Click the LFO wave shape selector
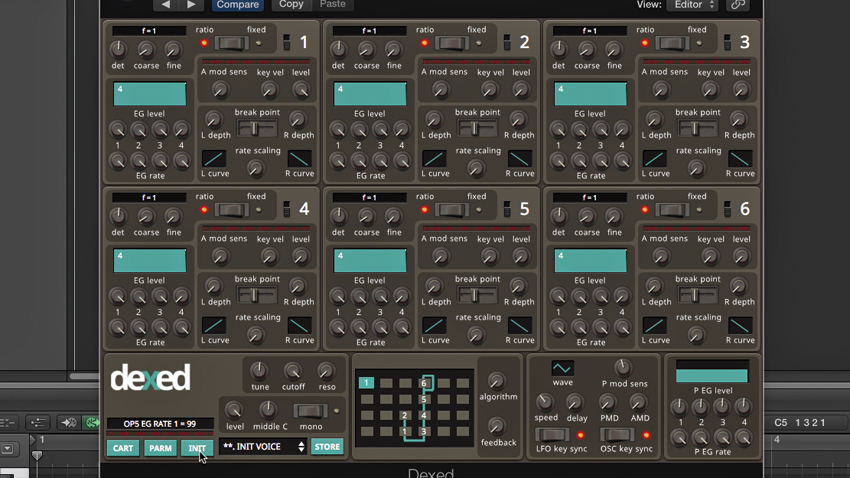The image size is (850, 478). point(562,369)
